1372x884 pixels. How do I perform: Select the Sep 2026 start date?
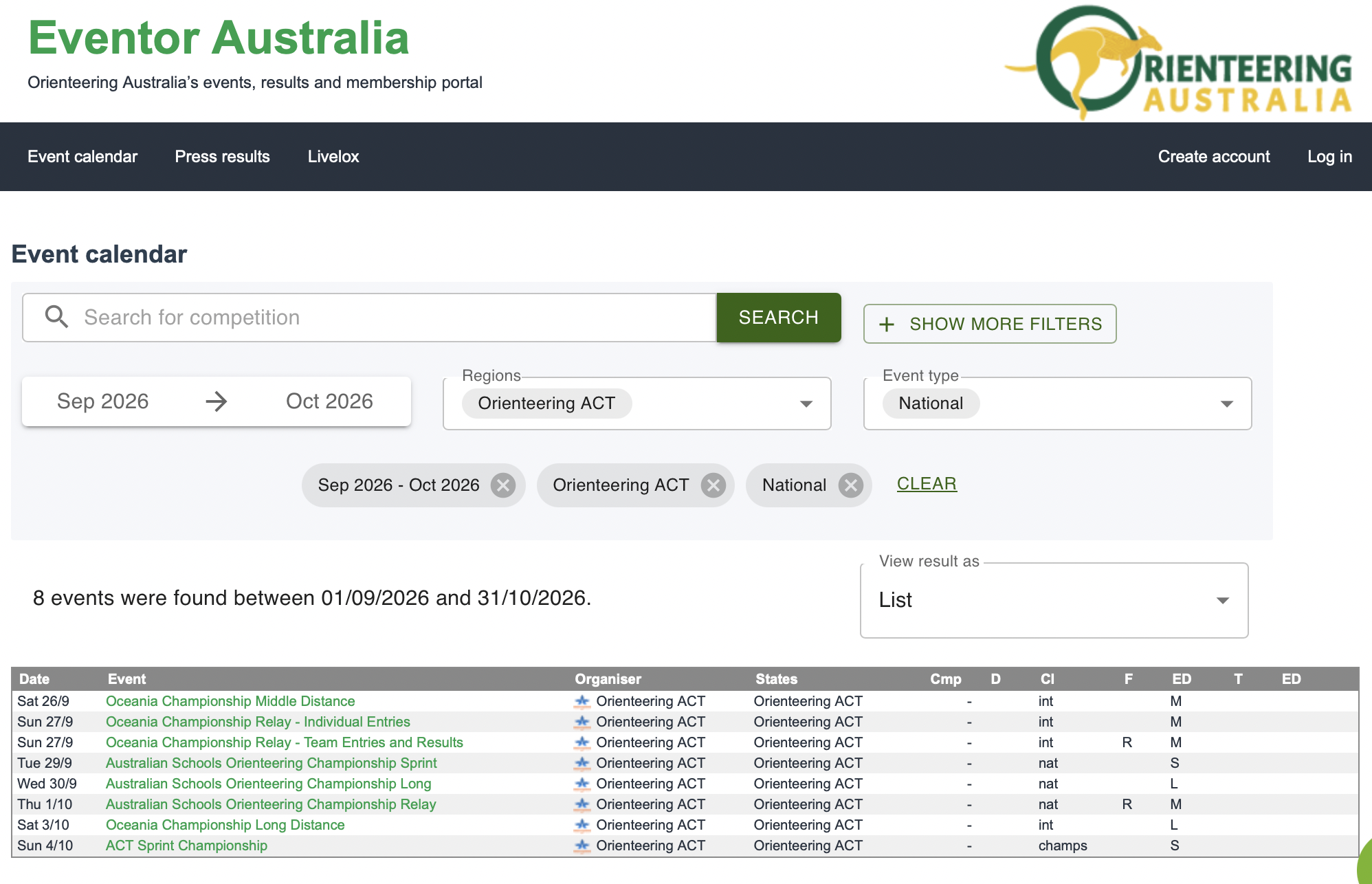pos(103,401)
